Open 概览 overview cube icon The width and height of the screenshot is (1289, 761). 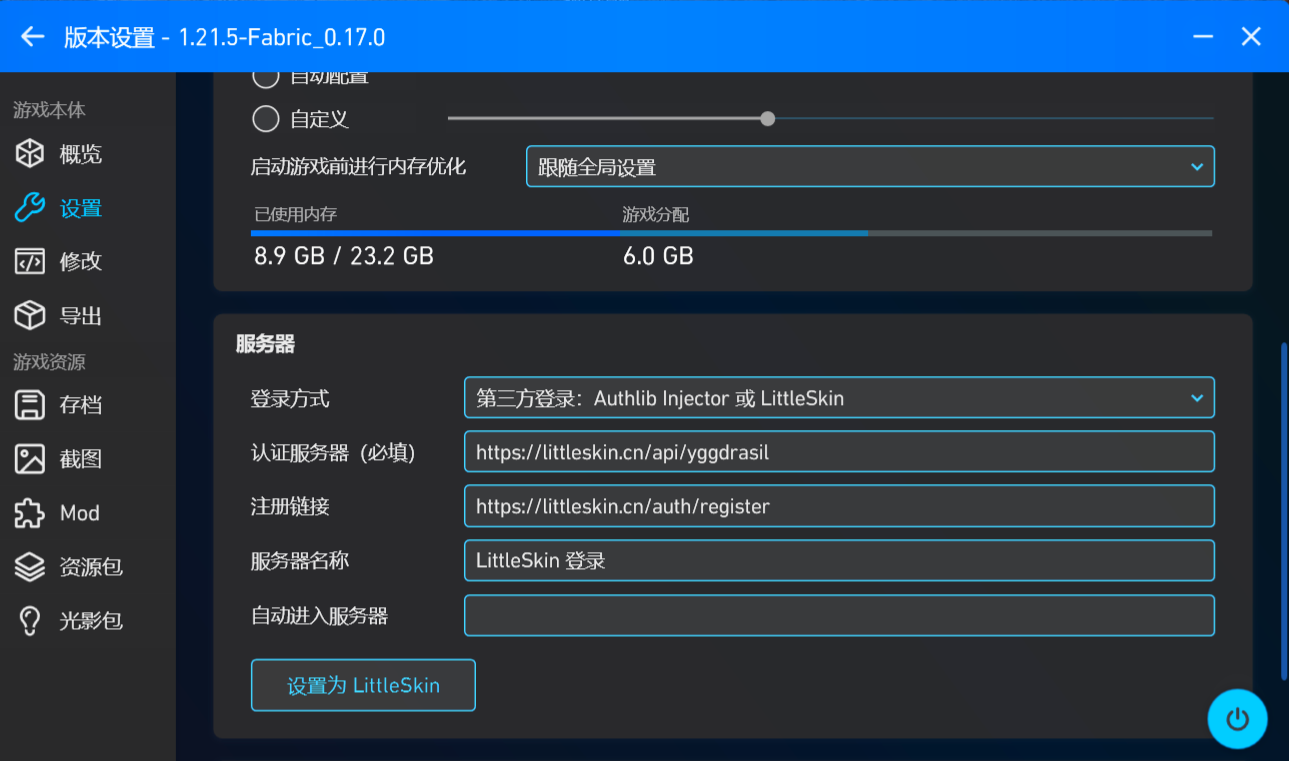point(29,154)
